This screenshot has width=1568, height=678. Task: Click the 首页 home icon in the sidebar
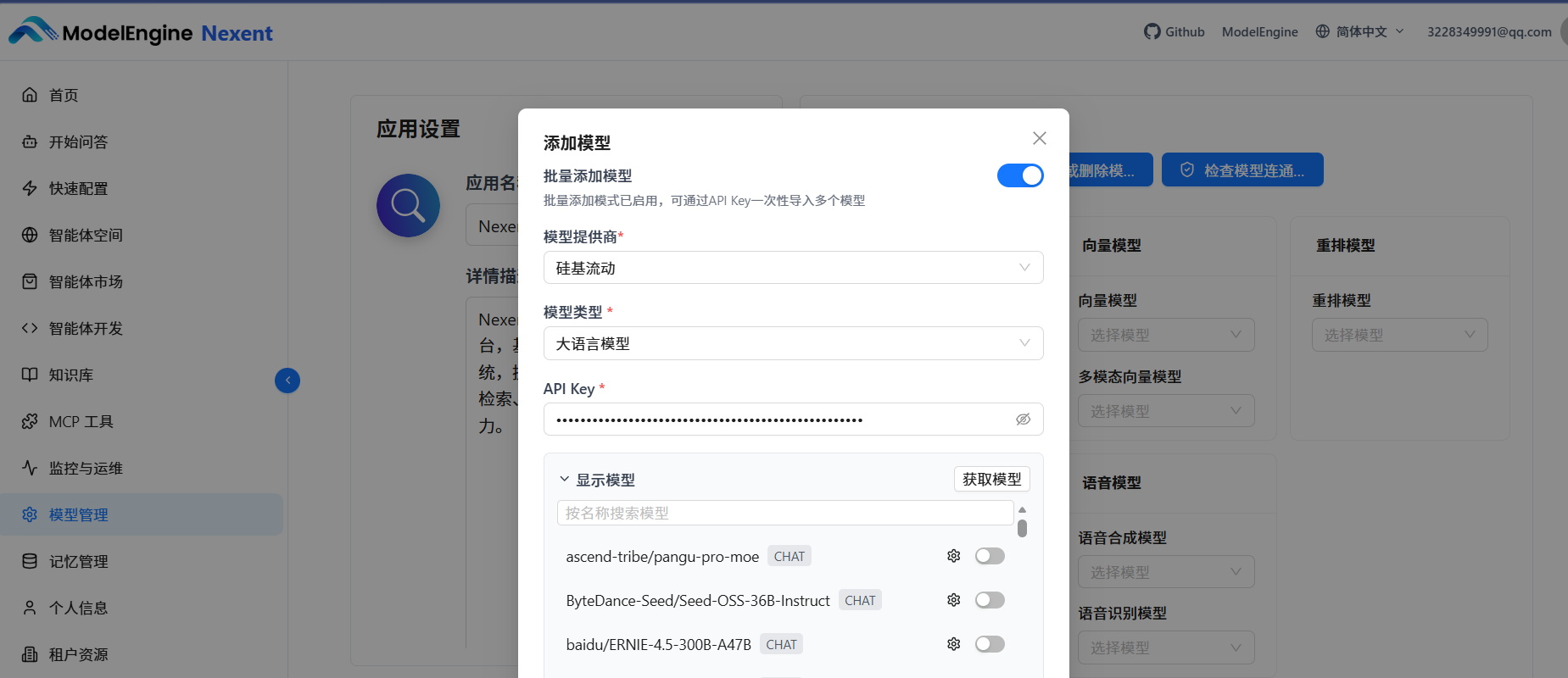pos(30,95)
